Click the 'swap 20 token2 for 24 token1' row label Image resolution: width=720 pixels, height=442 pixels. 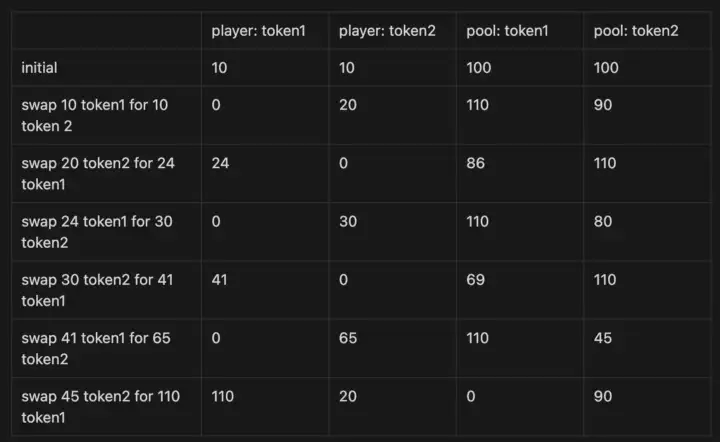click(97, 173)
